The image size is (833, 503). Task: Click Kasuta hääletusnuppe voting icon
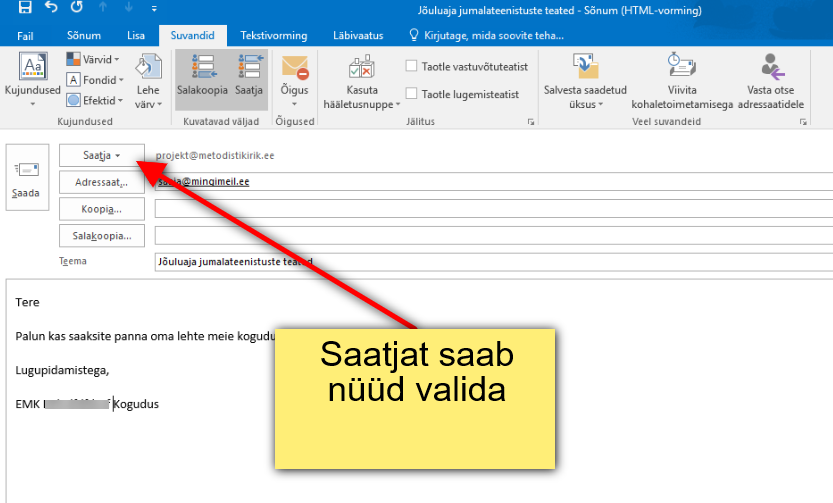[361, 80]
